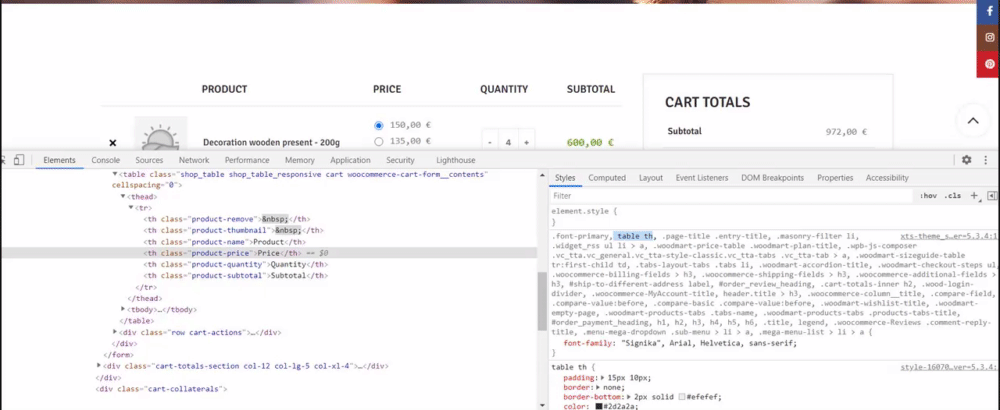Click the #2d2a2a color swatch

pyautogui.click(x=599, y=406)
